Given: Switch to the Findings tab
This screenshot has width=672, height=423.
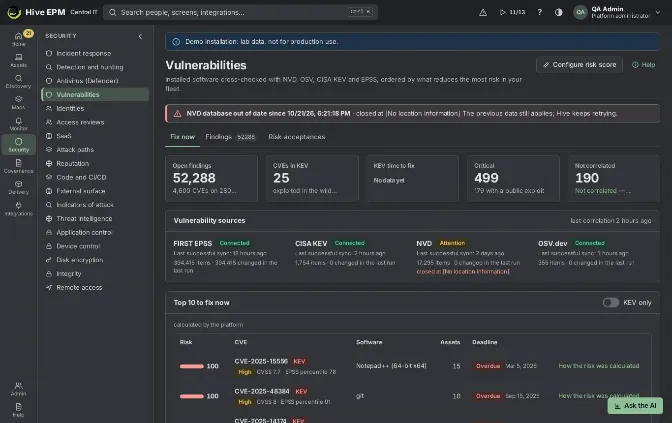Looking at the screenshot, I should coord(231,137).
